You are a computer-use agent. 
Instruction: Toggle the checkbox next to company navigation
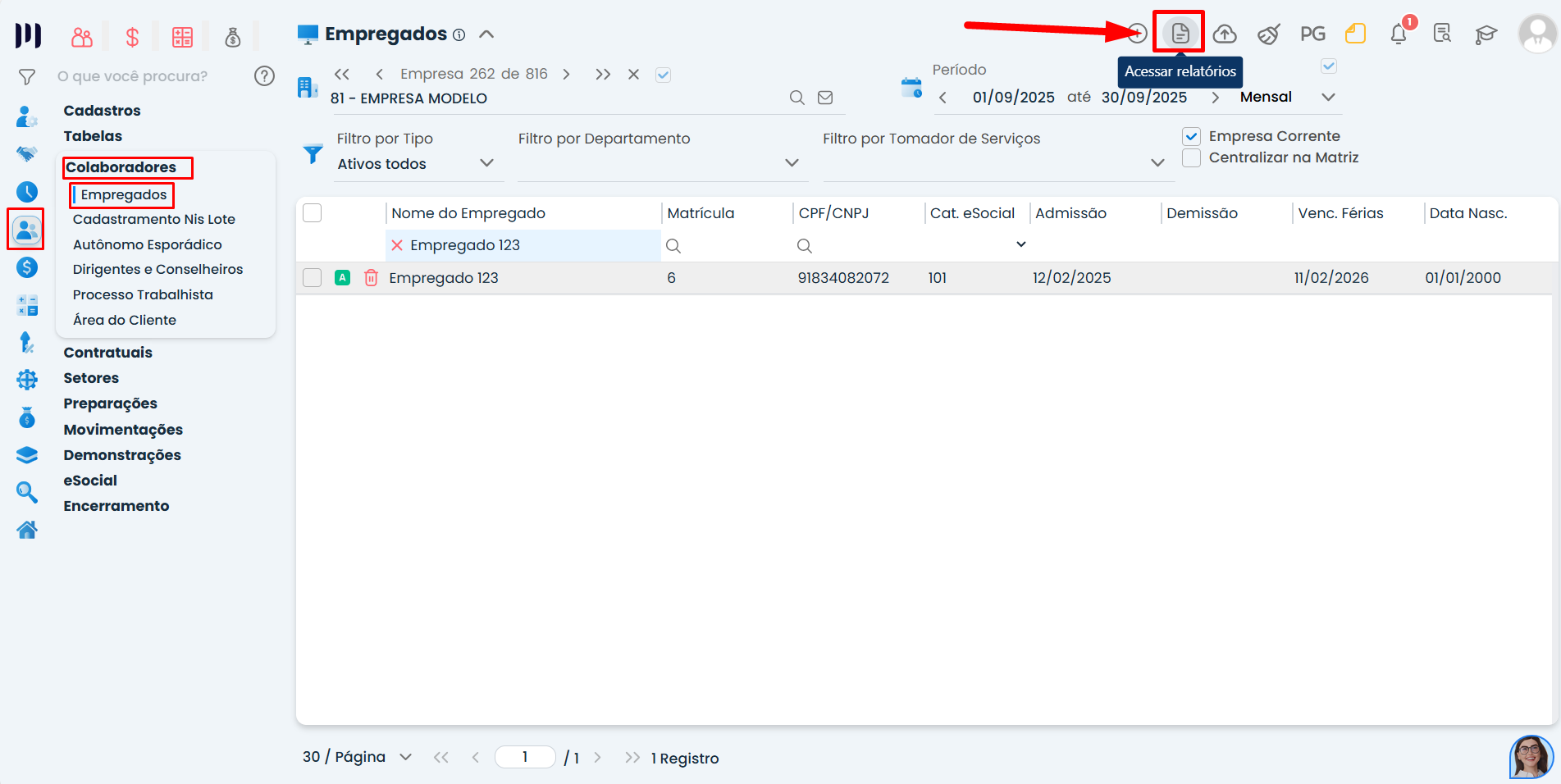click(664, 75)
